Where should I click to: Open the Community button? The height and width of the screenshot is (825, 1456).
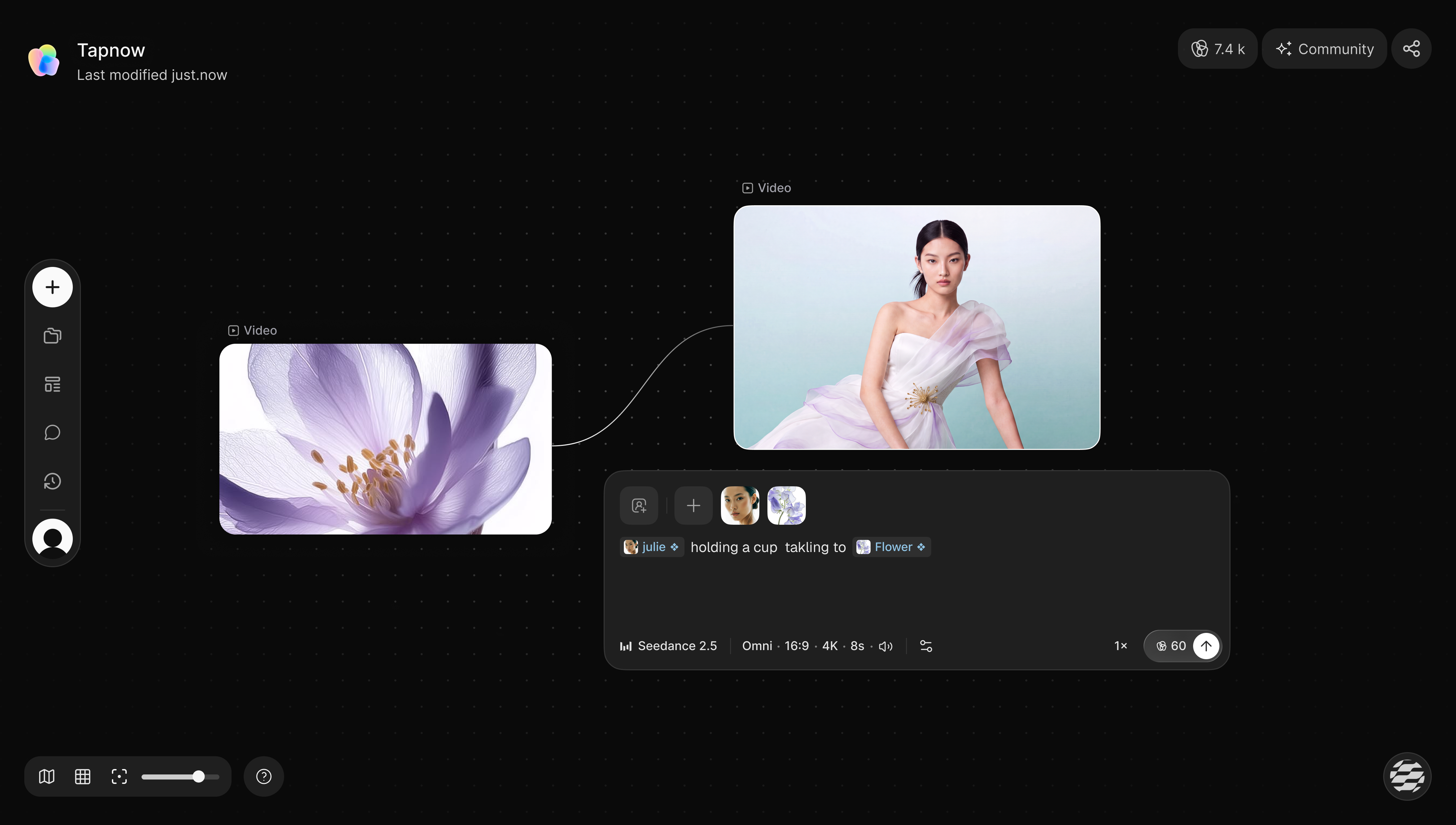coord(1325,49)
